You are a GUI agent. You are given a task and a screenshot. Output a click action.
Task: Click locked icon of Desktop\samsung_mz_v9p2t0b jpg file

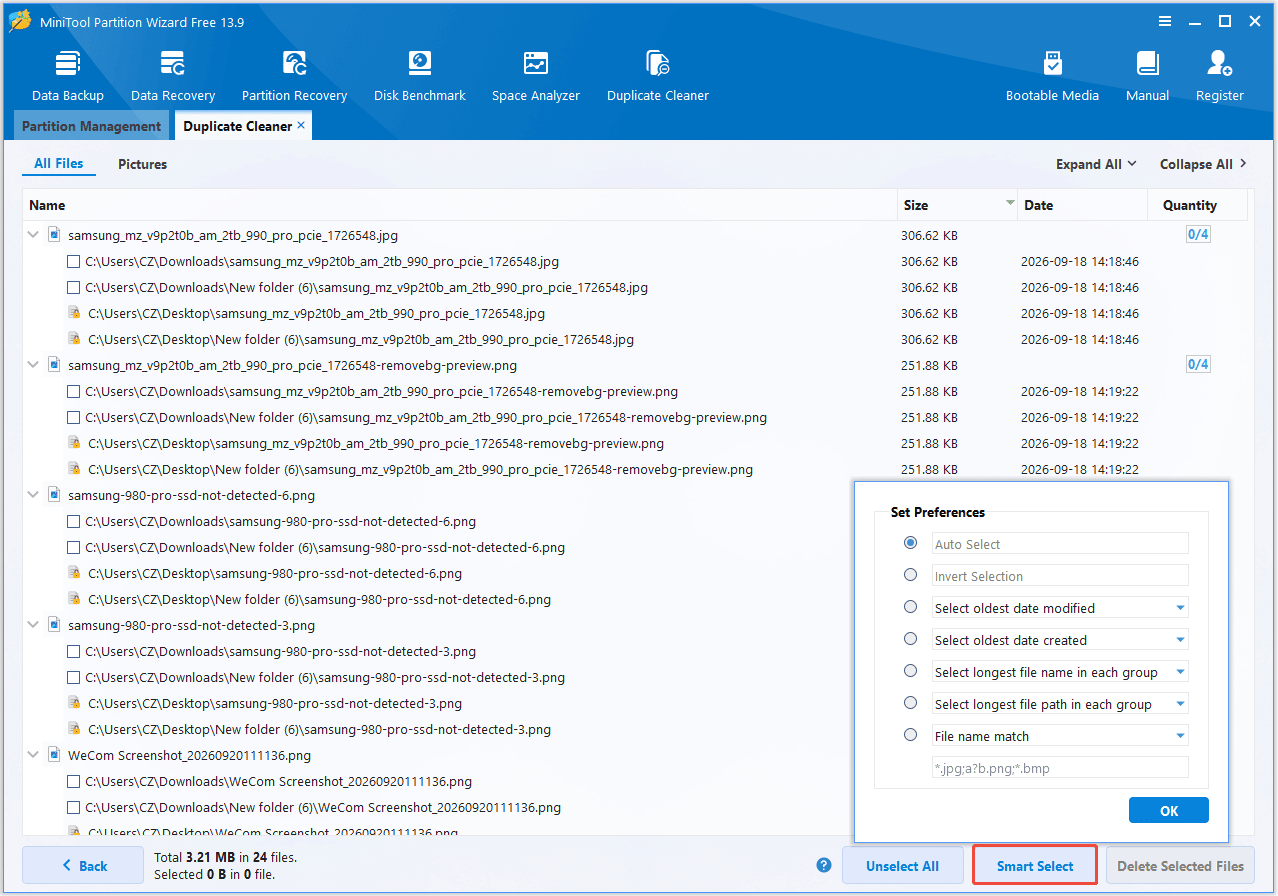[x=74, y=313]
